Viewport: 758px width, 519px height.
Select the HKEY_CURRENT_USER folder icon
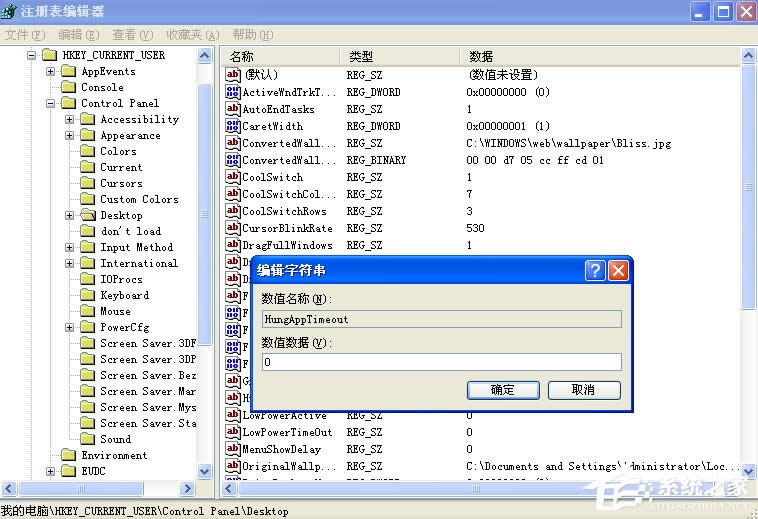pos(50,55)
